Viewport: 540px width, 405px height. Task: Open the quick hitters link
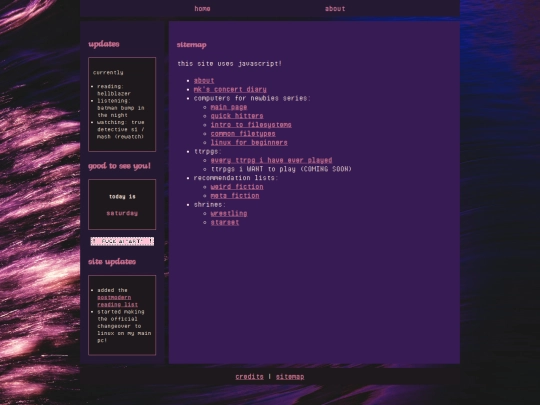[x=237, y=116]
